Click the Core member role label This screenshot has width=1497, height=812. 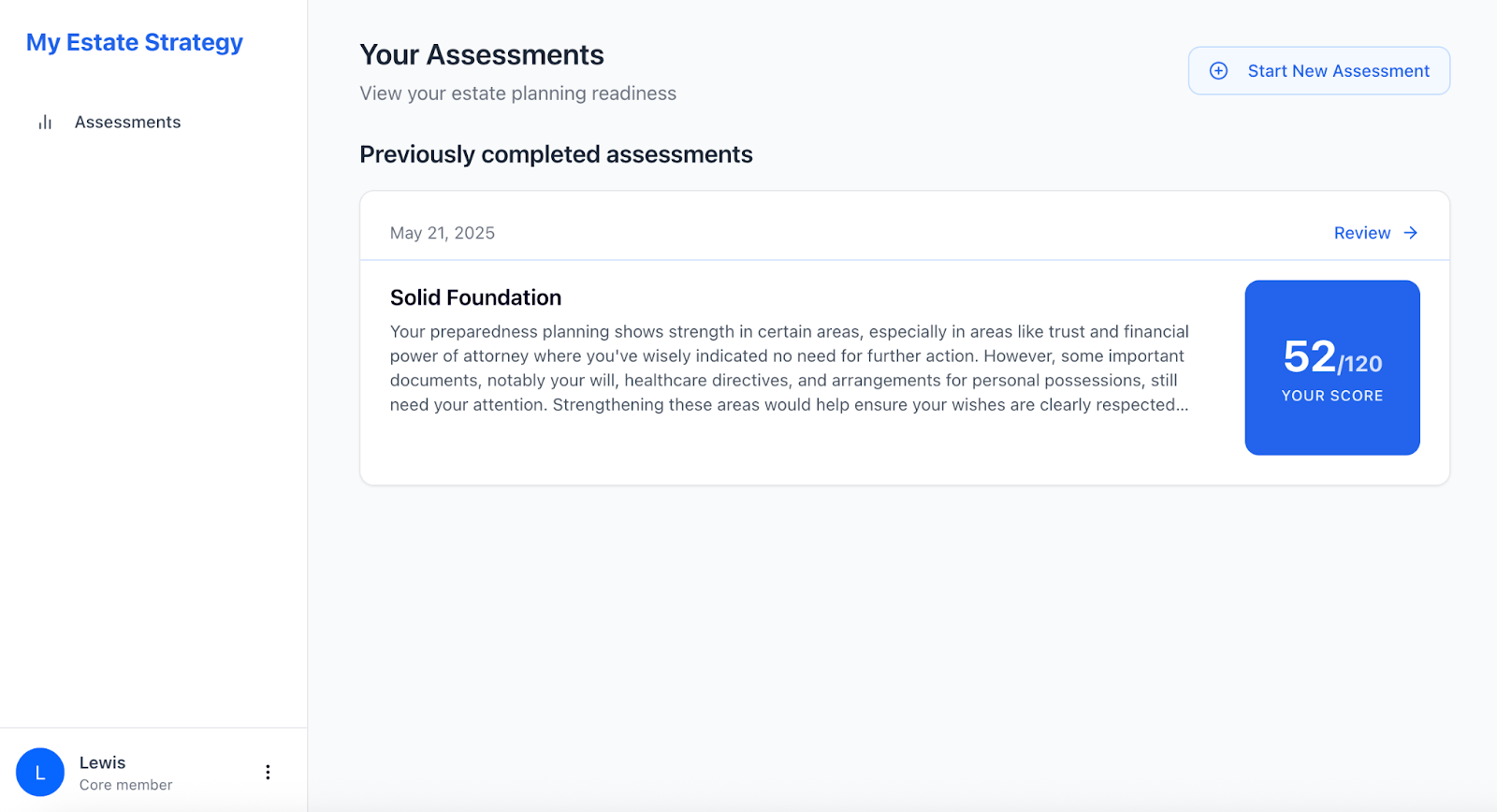click(126, 785)
